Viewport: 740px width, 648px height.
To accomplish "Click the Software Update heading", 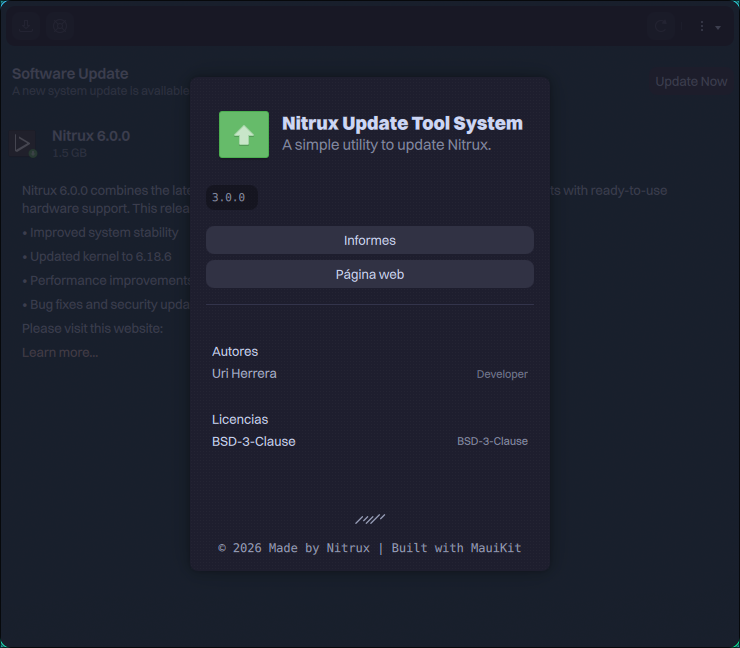I will [x=70, y=74].
